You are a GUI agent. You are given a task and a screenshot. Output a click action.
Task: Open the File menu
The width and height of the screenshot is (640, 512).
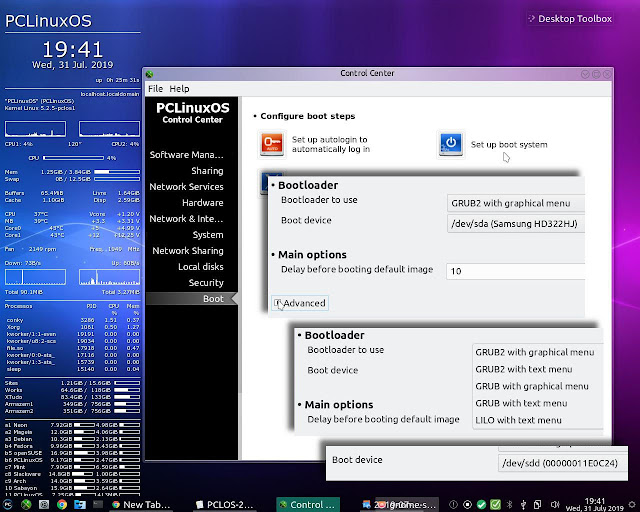tap(156, 89)
